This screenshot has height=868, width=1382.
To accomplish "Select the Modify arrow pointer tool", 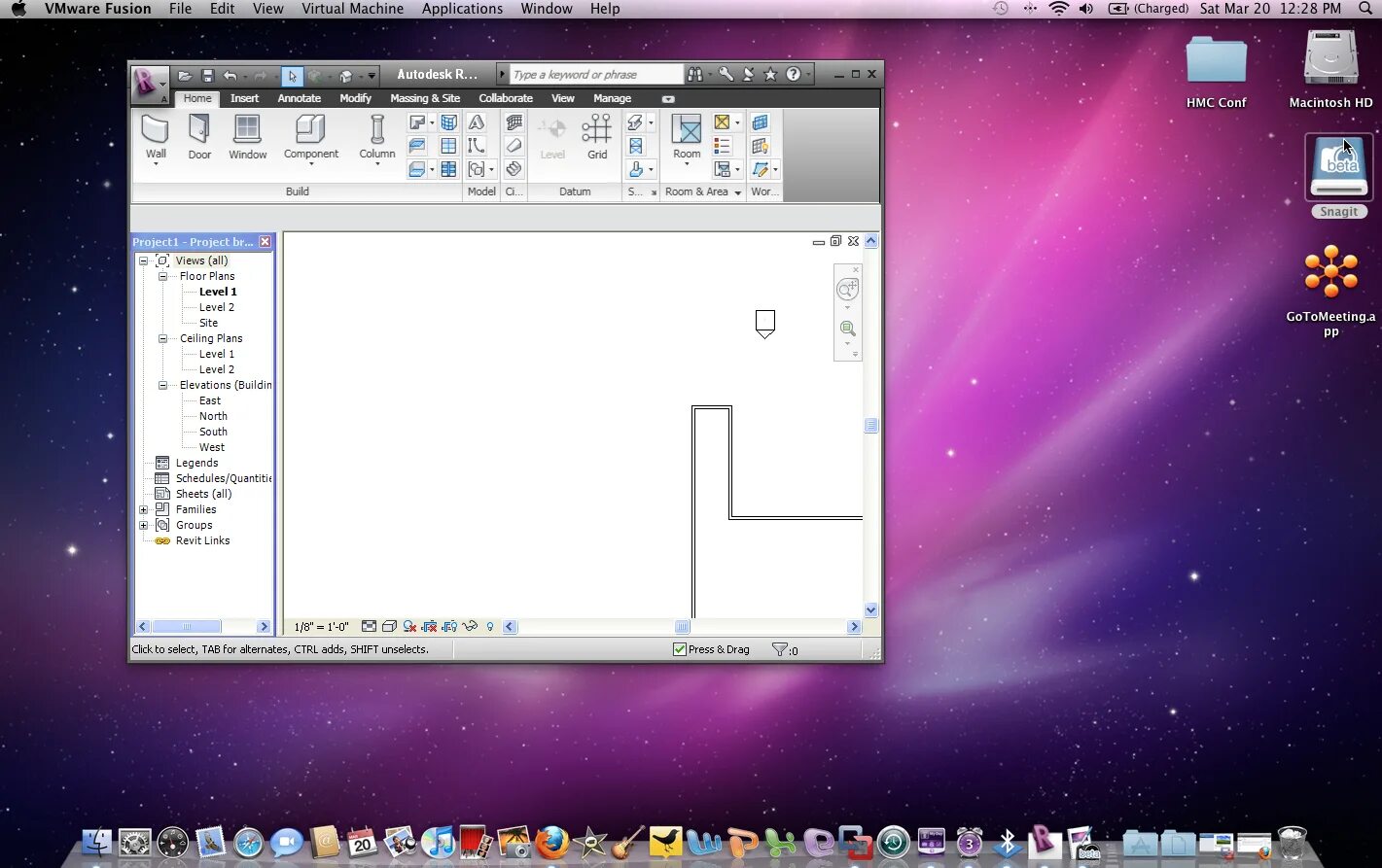I will [x=292, y=75].
